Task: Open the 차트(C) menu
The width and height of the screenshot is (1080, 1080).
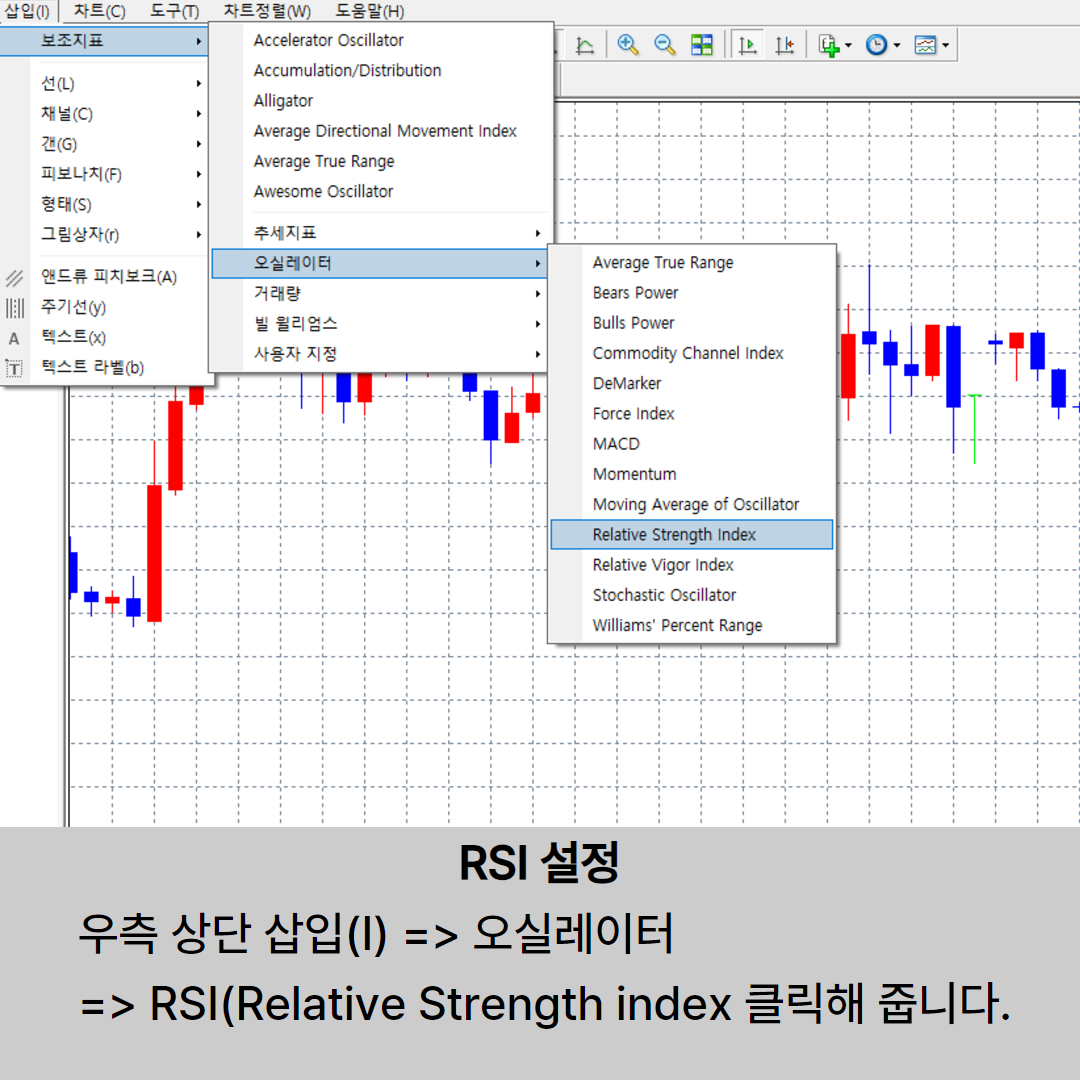Action: 99,12
